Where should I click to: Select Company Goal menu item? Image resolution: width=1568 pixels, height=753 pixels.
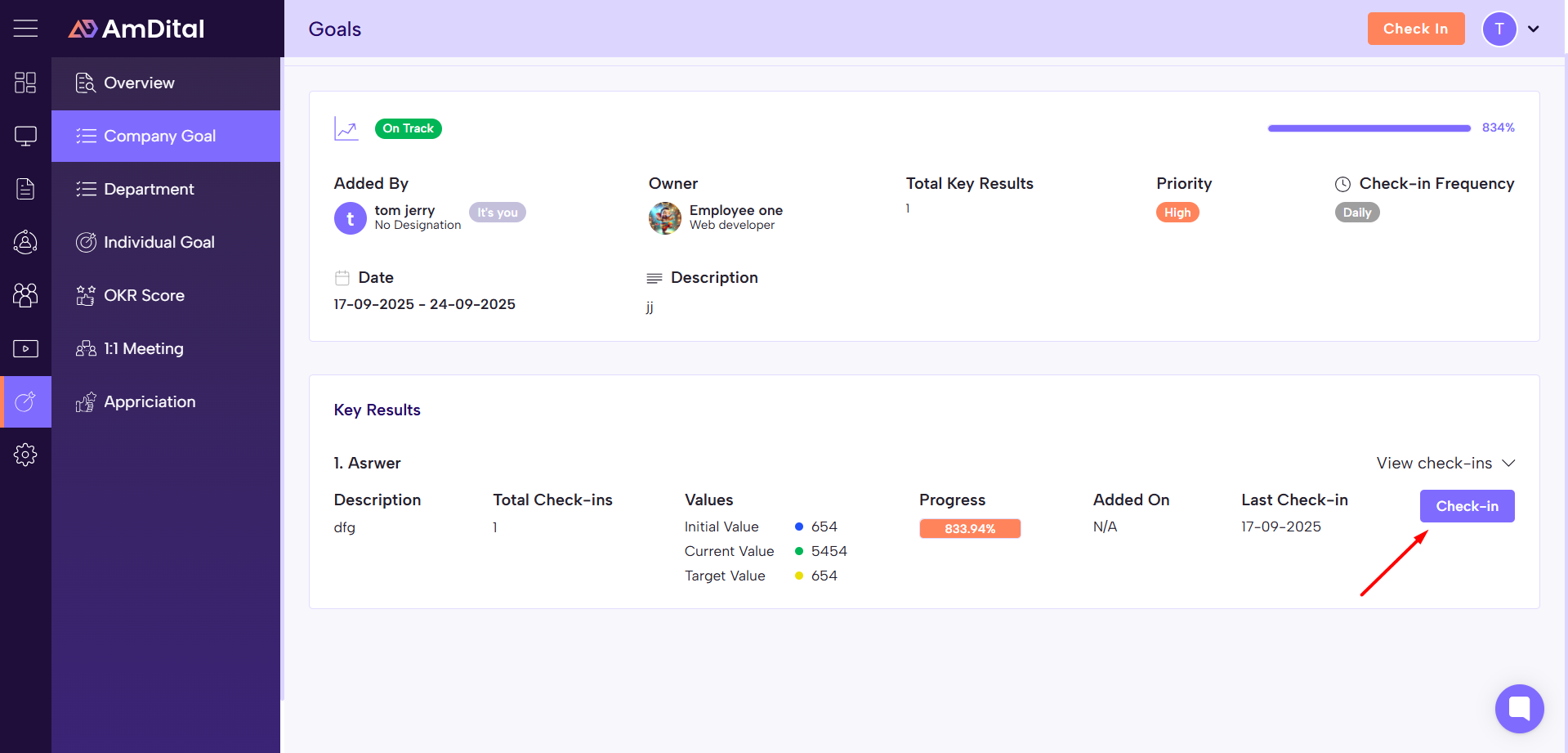click(166, 136)
